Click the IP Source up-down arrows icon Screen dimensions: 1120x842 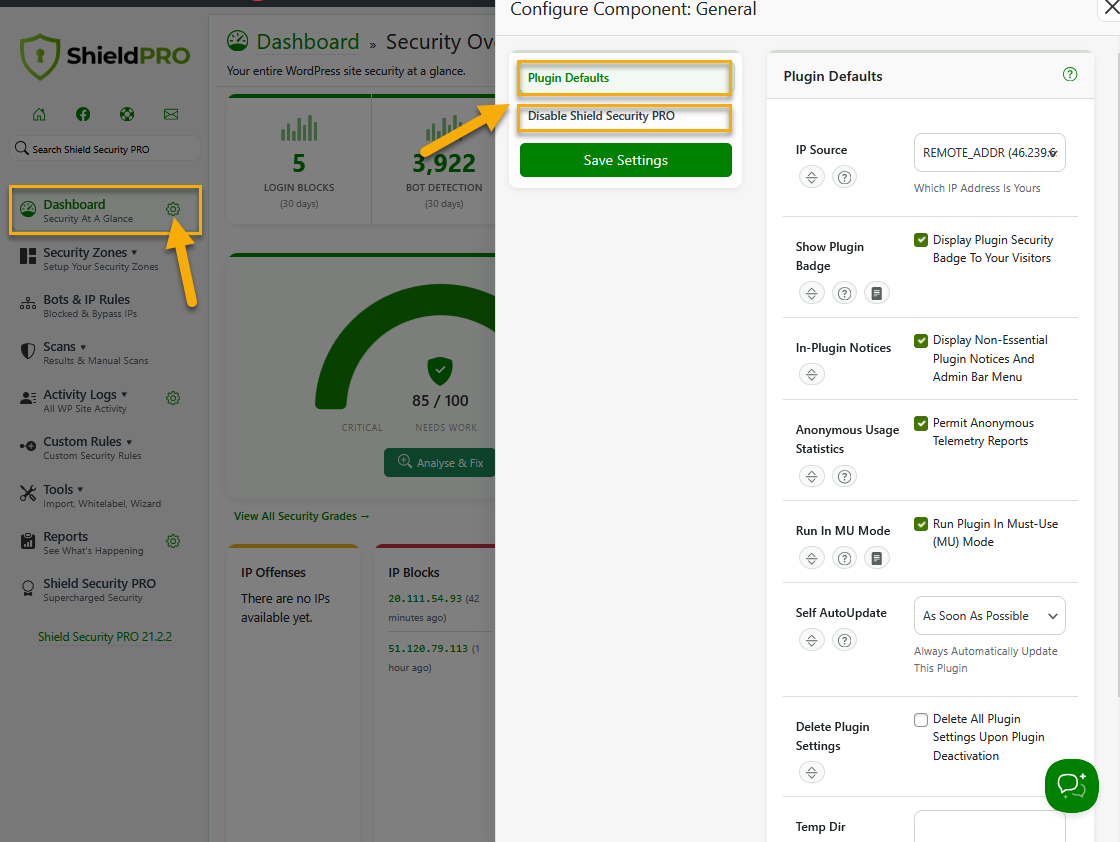tap(811, 177)
